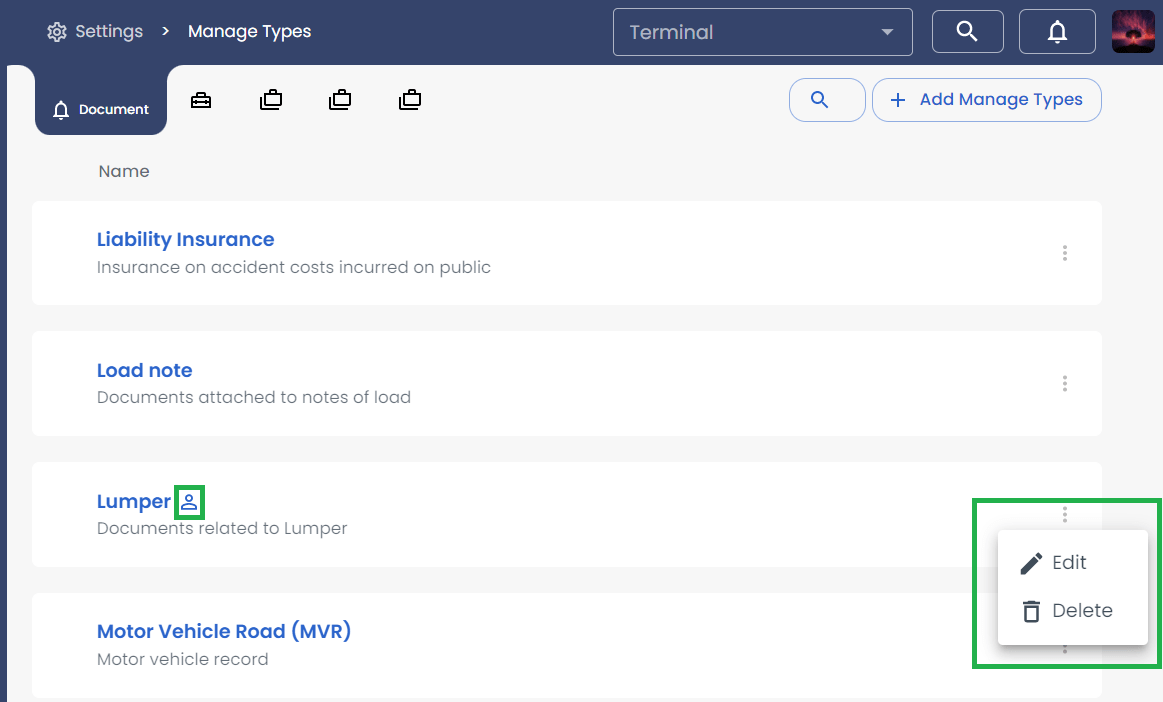Open the three-dot menu on Liability Insurance row
Image resolution: width=1163 pixels, height=702 pixels.
1064,253
